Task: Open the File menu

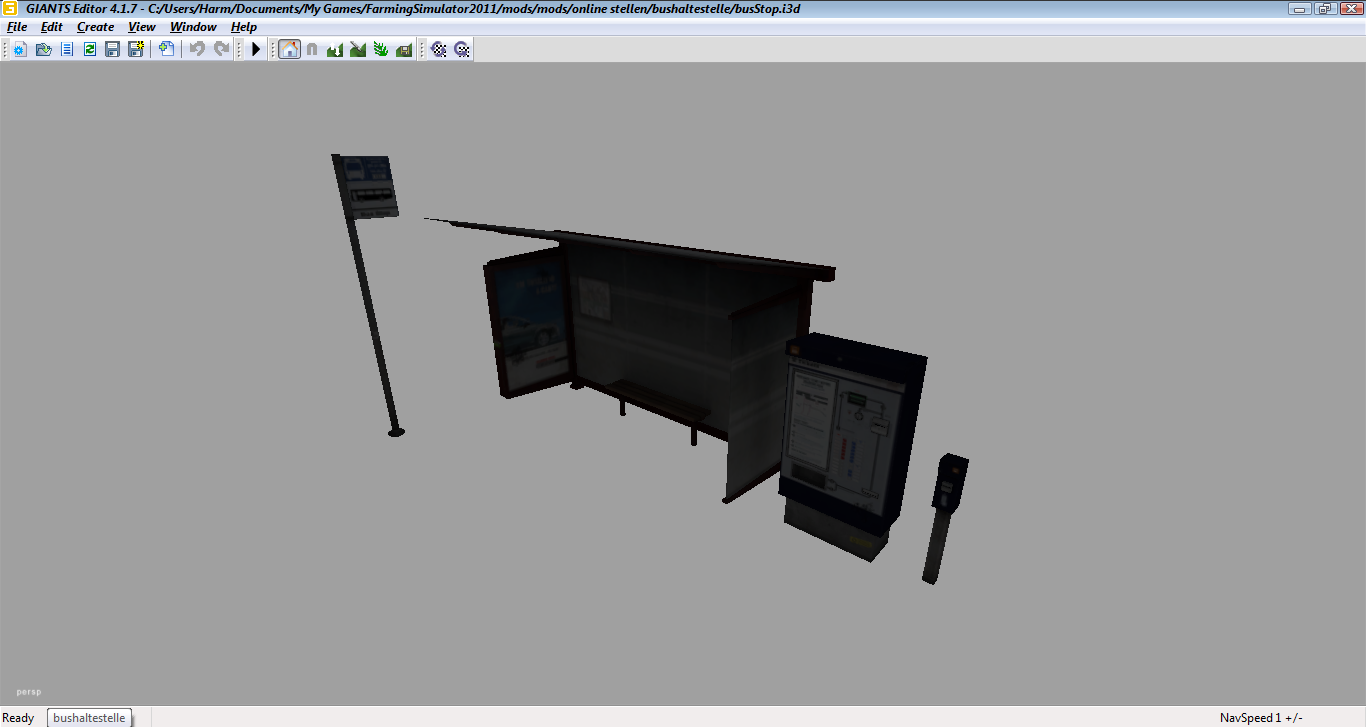Action: click(x=17, y=27)
